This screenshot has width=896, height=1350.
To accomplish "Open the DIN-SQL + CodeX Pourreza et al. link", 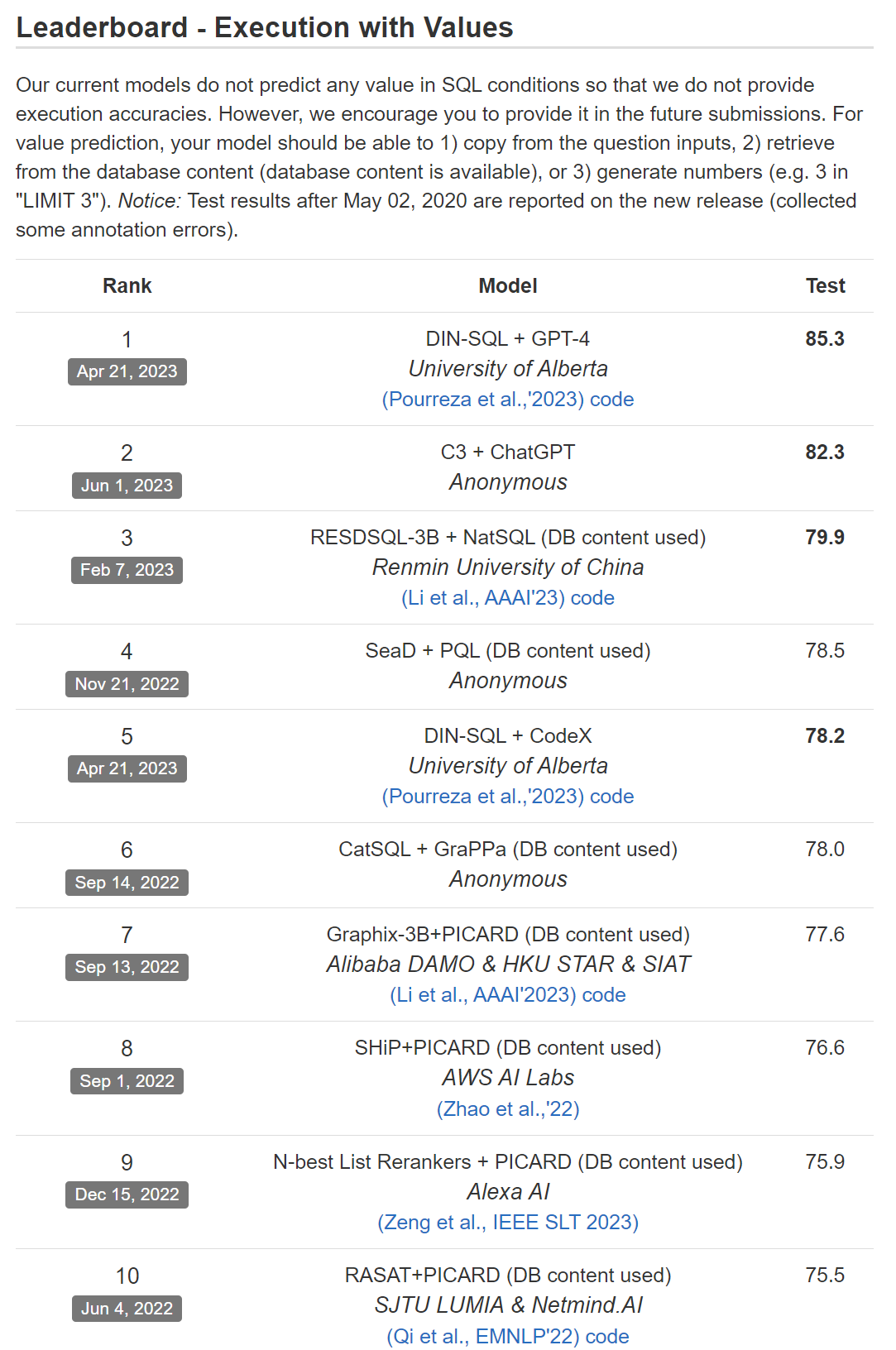I will (x=483, y=797).
